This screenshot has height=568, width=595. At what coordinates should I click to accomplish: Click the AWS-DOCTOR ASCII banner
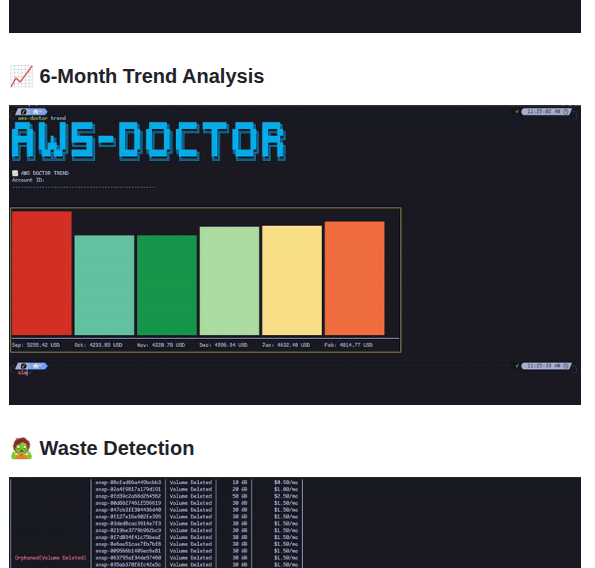[149, 142]
